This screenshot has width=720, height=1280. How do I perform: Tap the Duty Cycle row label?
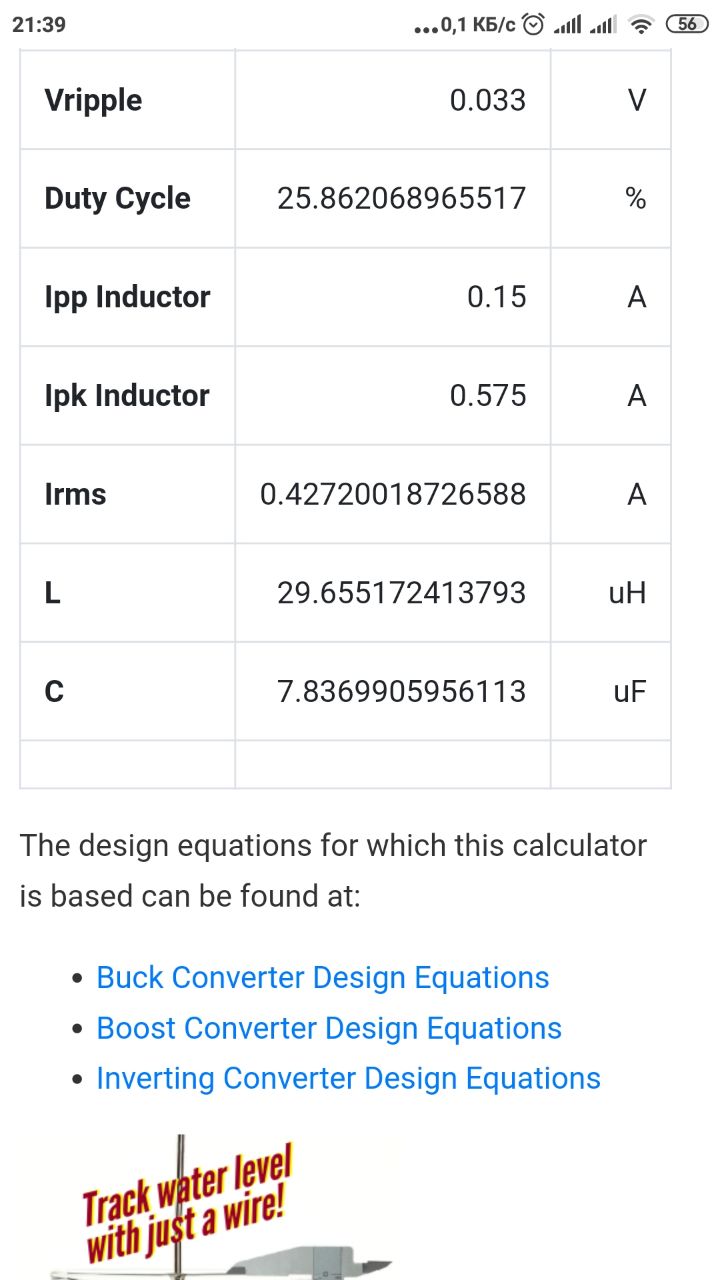coord(117,198)
